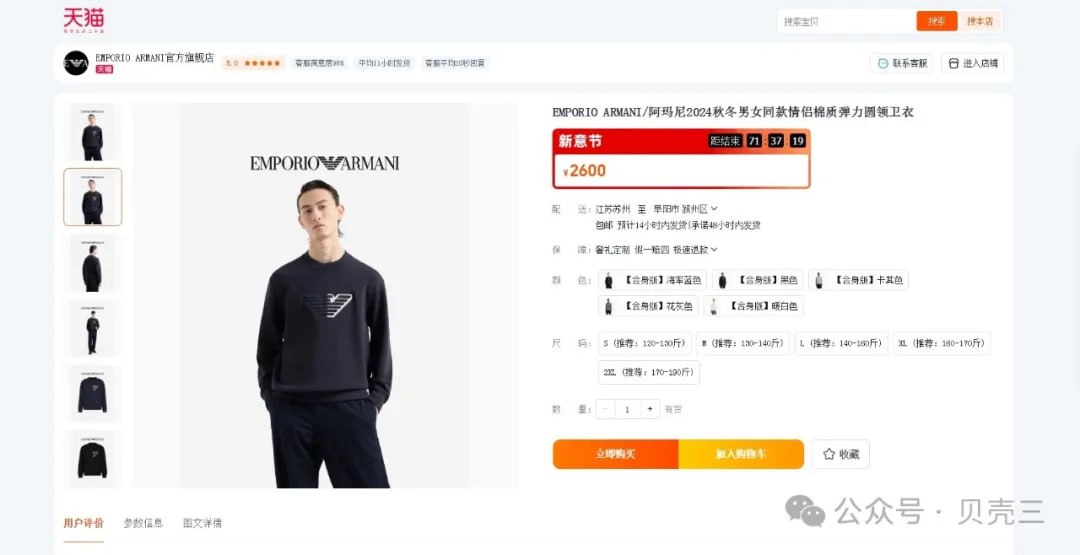Click the star favorite icon
This screenshot has width=1080, height=555.
point(829,454)
